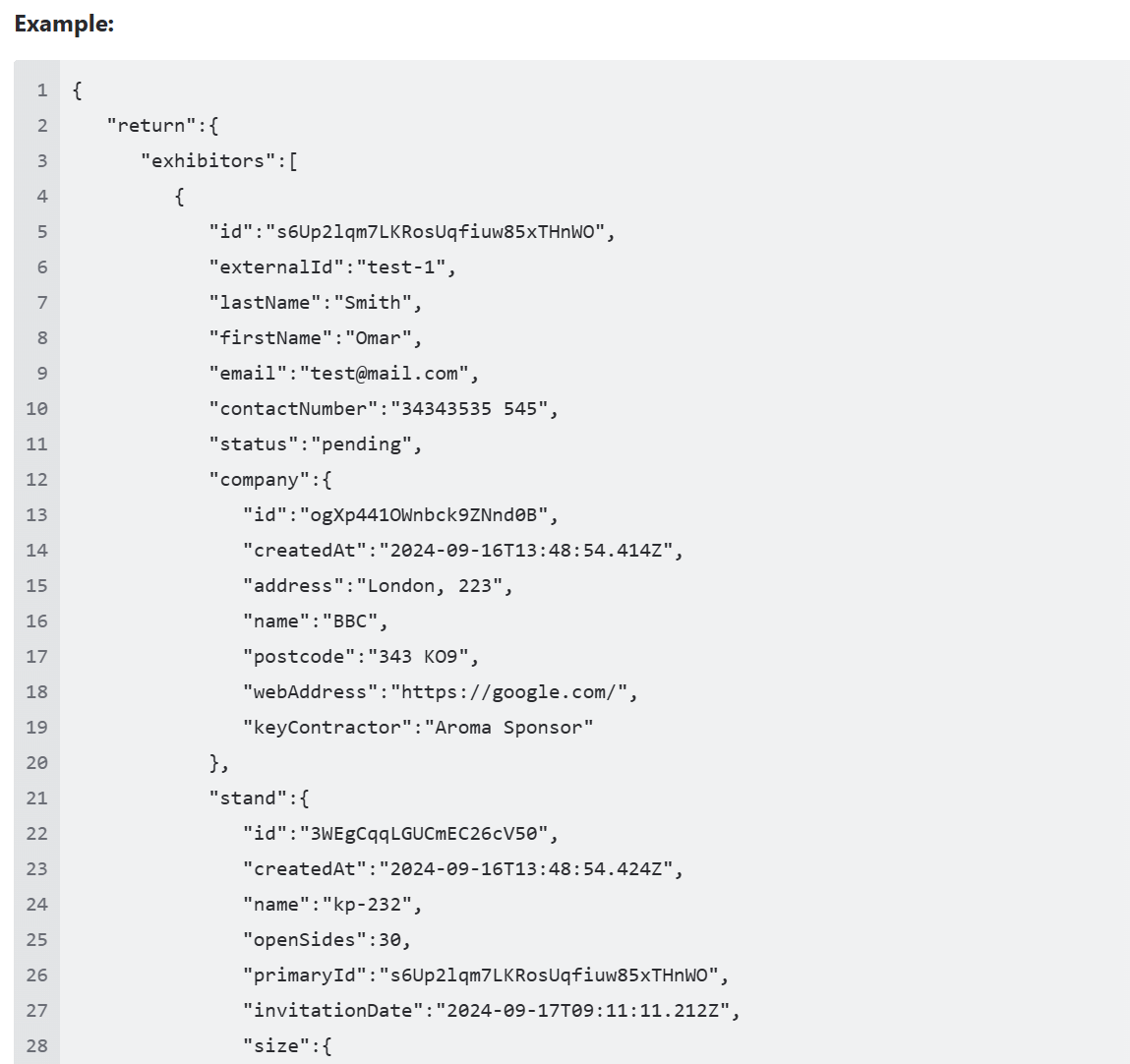Viewport: 1130px width, 1064px height.
Task: Click the webAddress https://google.com/ value
Action: pyautogui.click(x=509, y=691)
